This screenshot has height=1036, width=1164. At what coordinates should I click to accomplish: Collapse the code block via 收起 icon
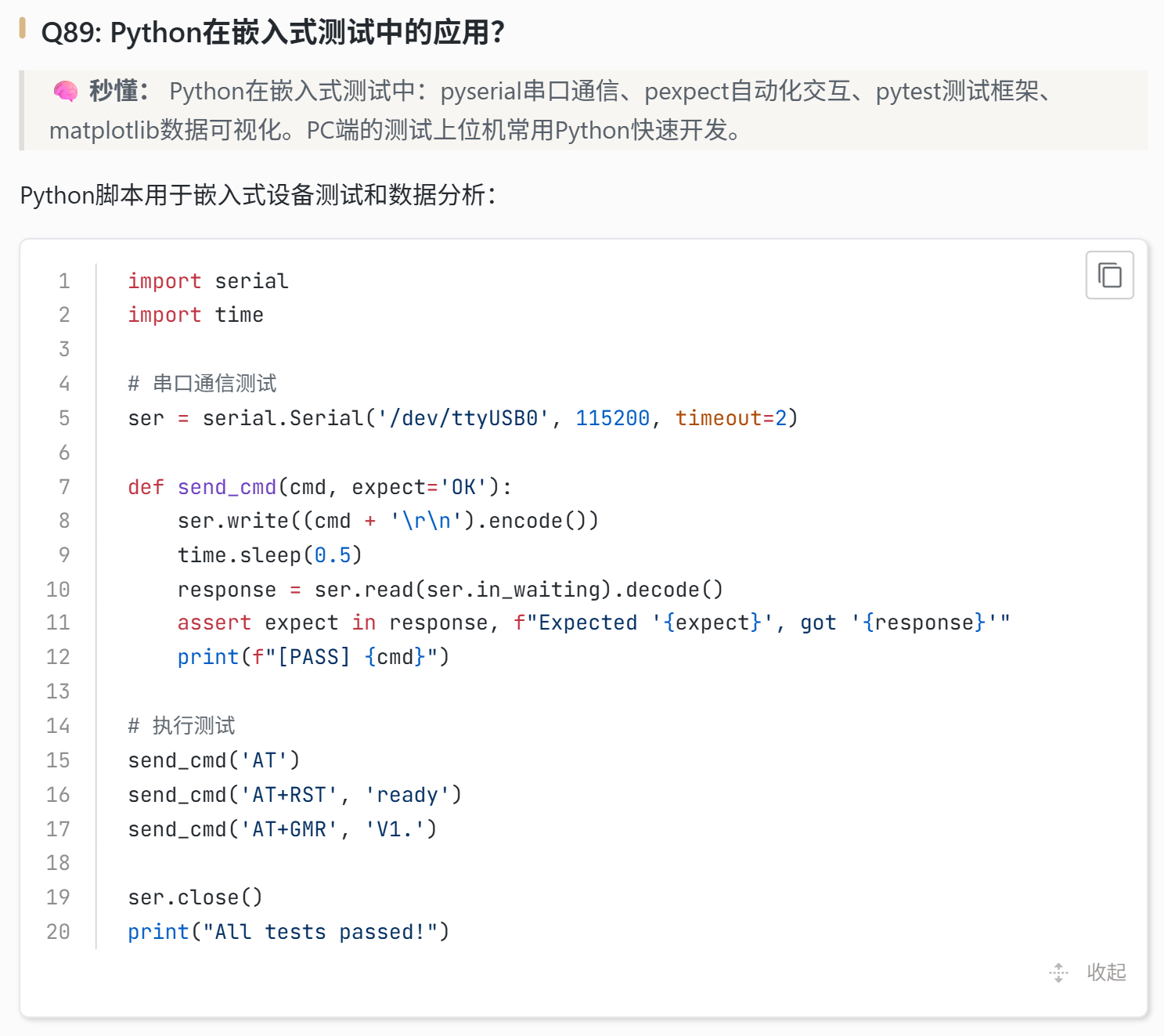(1058, 973)
